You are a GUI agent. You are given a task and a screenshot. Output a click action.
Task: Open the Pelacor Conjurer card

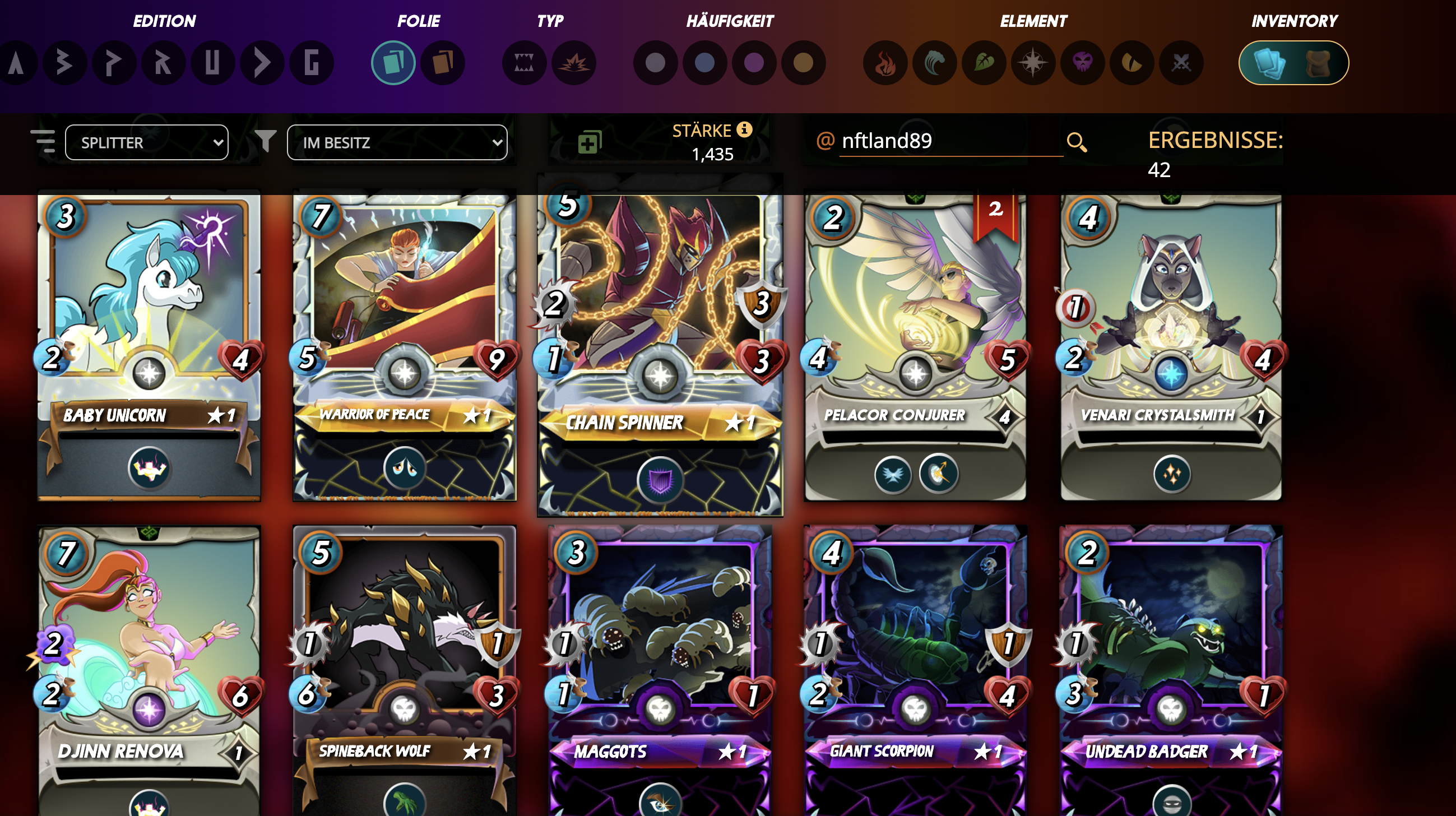915,346
